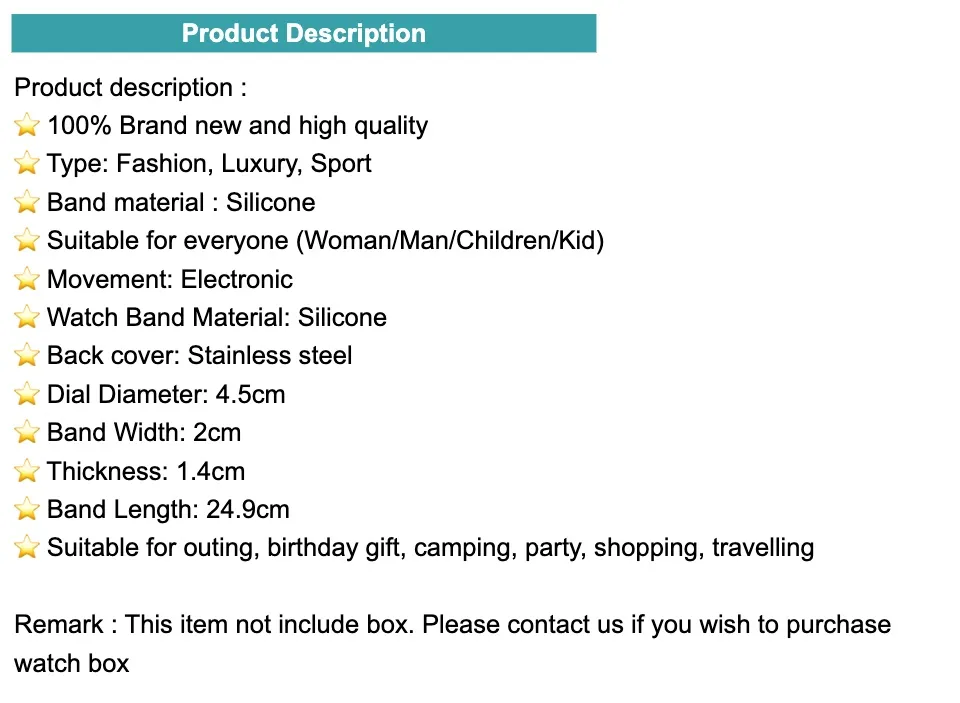960x703 pixels.
Task: Click the "(Woman/Man/Children/Kid)" text
Action: tap(453, 241)
